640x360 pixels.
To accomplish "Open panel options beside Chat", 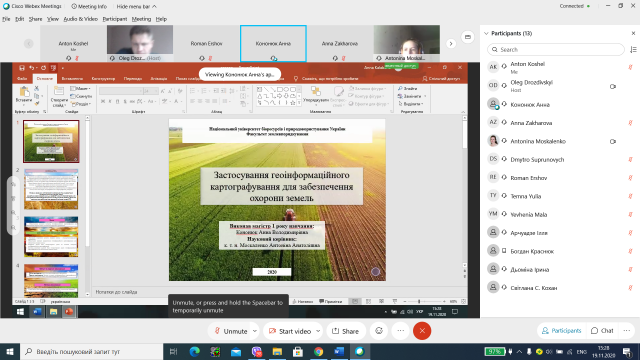I will click(627, 331).
